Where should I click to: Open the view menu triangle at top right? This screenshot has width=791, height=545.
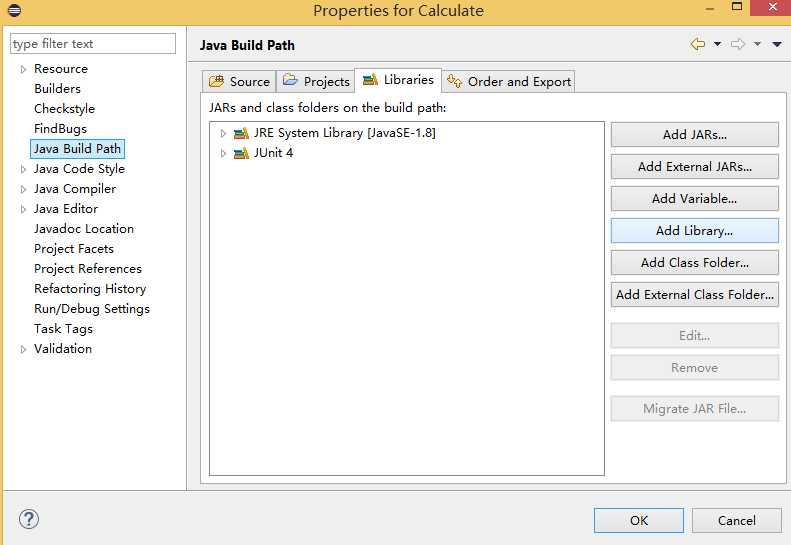pos(777,44)
